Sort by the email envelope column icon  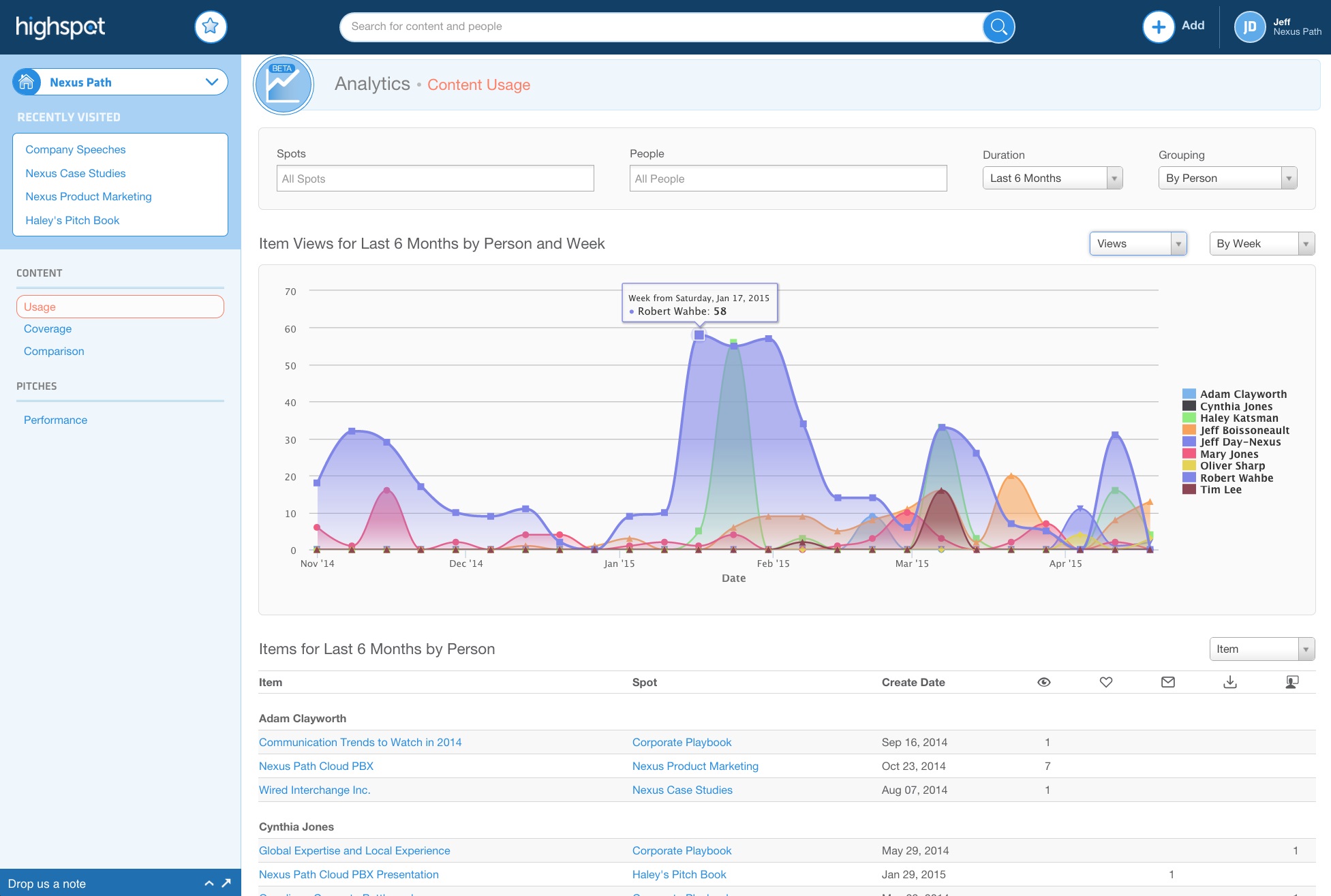pyautogui.click(x=1167, y=682)
